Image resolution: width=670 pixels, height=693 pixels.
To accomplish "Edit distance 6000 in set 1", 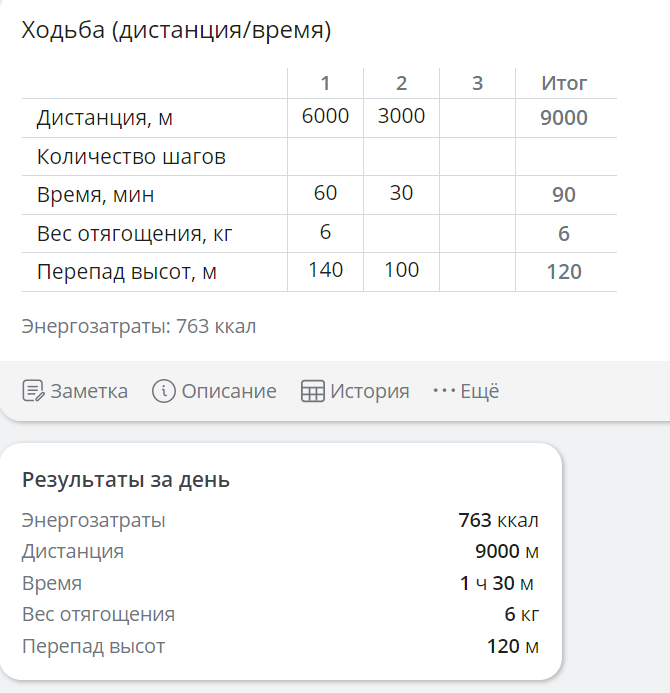I will [x=325, y=118].
